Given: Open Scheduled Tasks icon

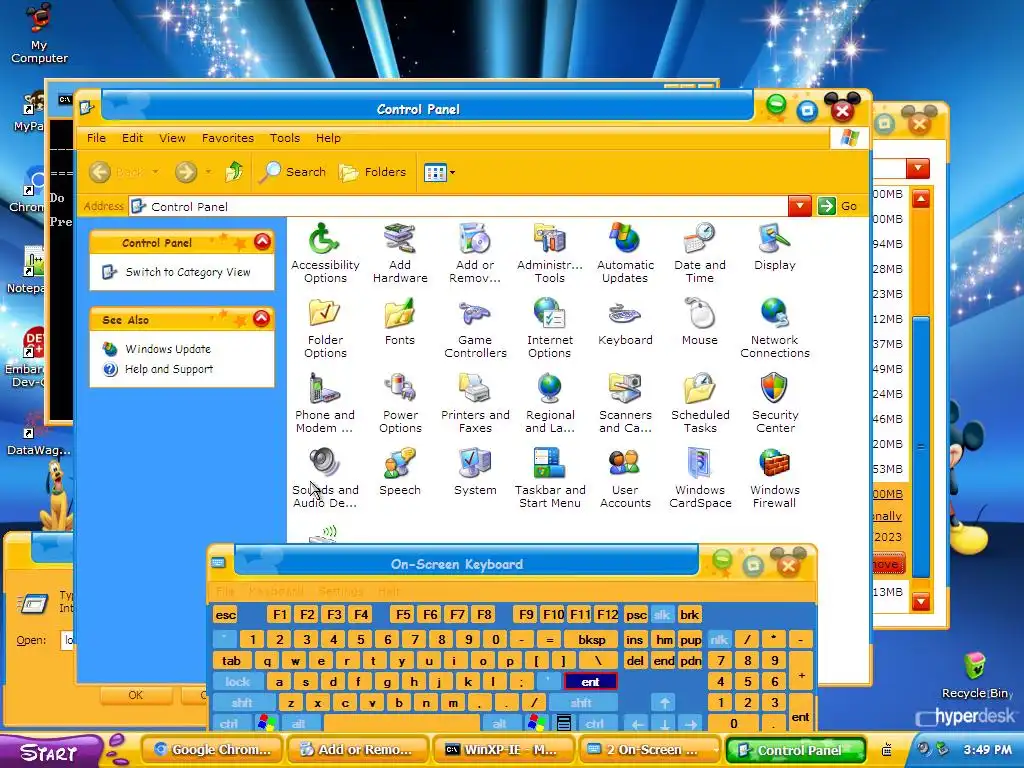Looking at the screenshot, I should click(x=699, y=404).
